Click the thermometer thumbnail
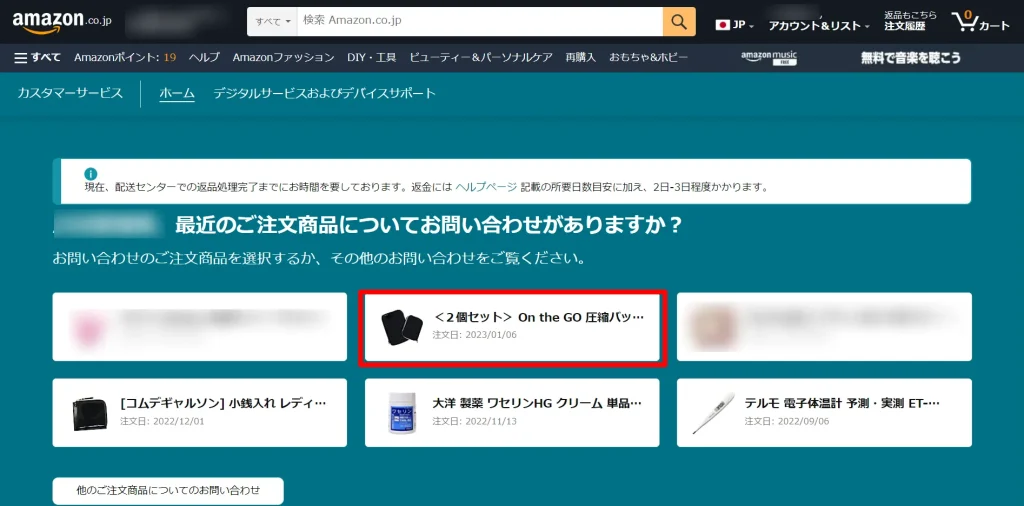Image resolution: width=1024 pixels, height=506 pixels. [713, 413]
